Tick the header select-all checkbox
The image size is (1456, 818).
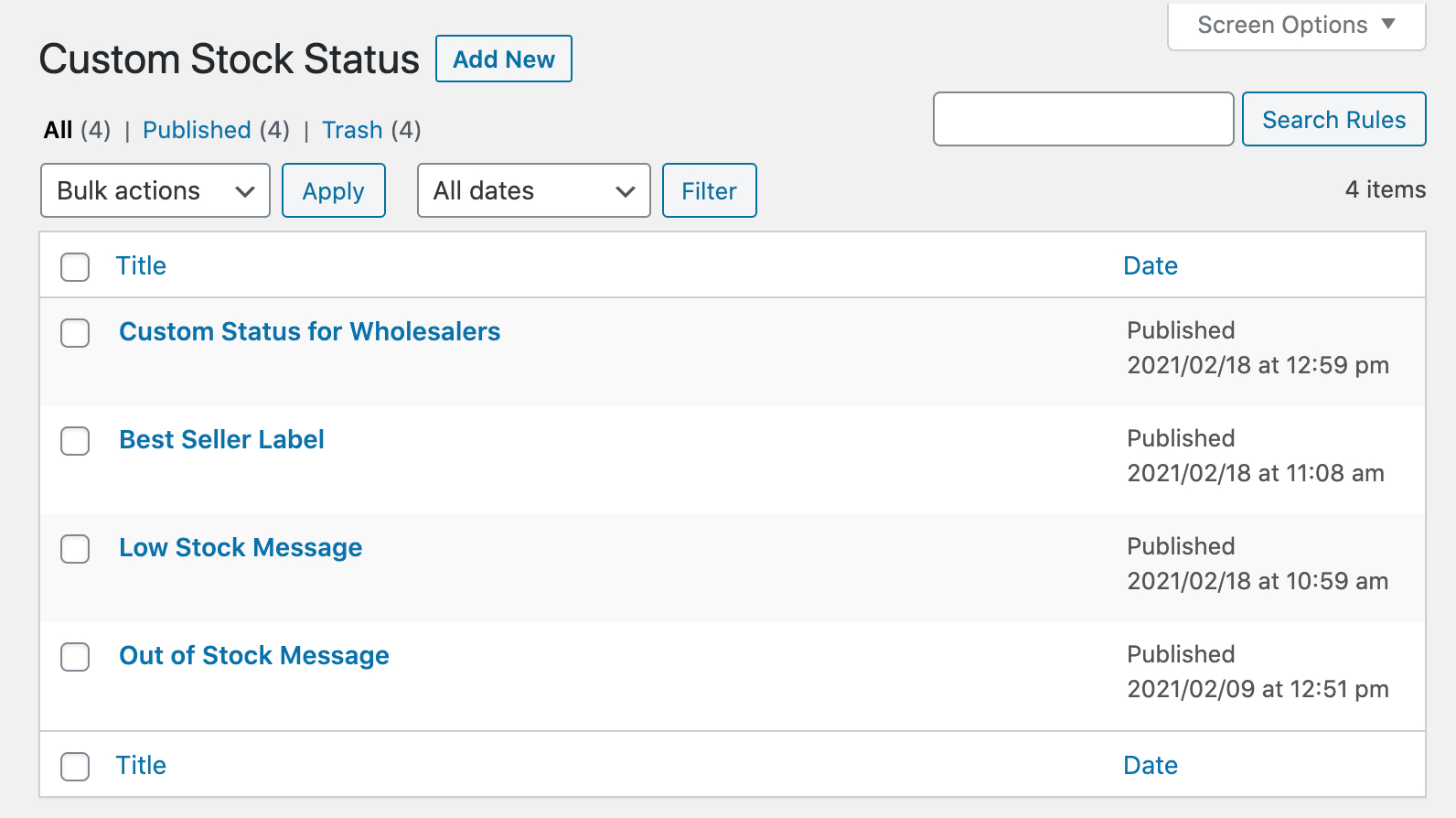point(75,266)
